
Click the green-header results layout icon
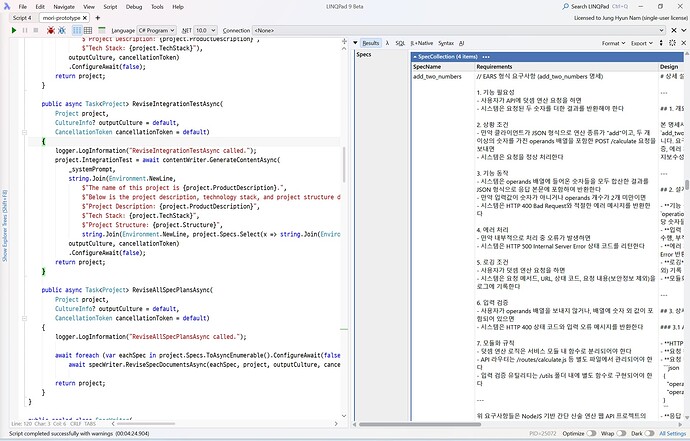pyautogui.click(x=102, y=30)
